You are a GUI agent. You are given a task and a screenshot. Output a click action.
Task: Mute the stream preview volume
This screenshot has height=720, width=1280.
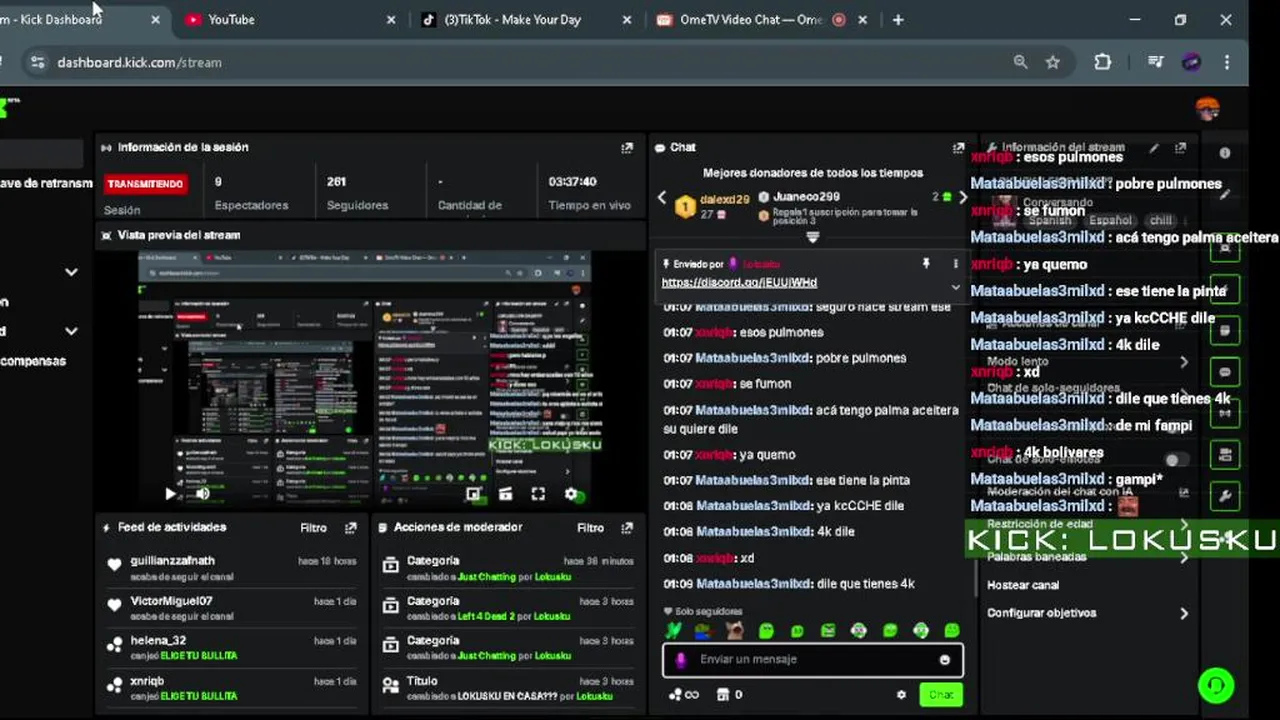203,493
